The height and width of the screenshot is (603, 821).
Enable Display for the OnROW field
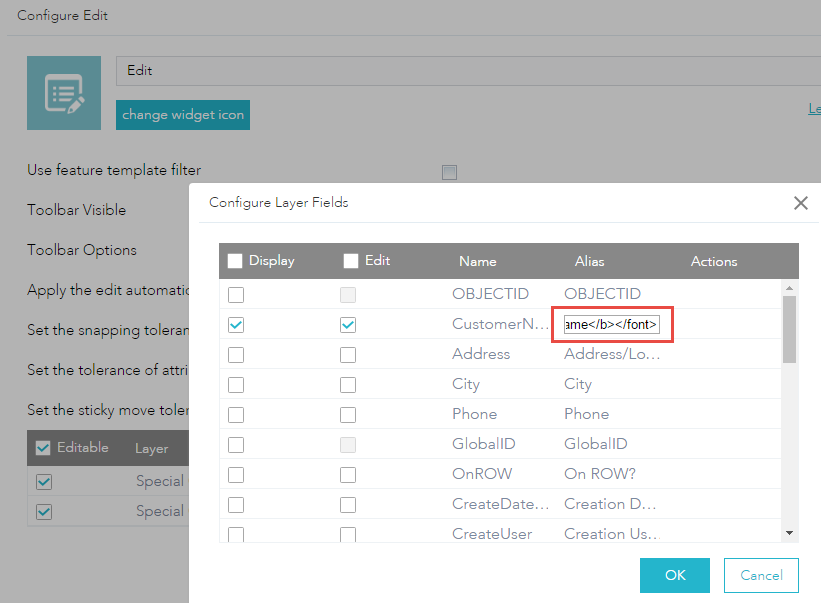click(x=236, y=475)
